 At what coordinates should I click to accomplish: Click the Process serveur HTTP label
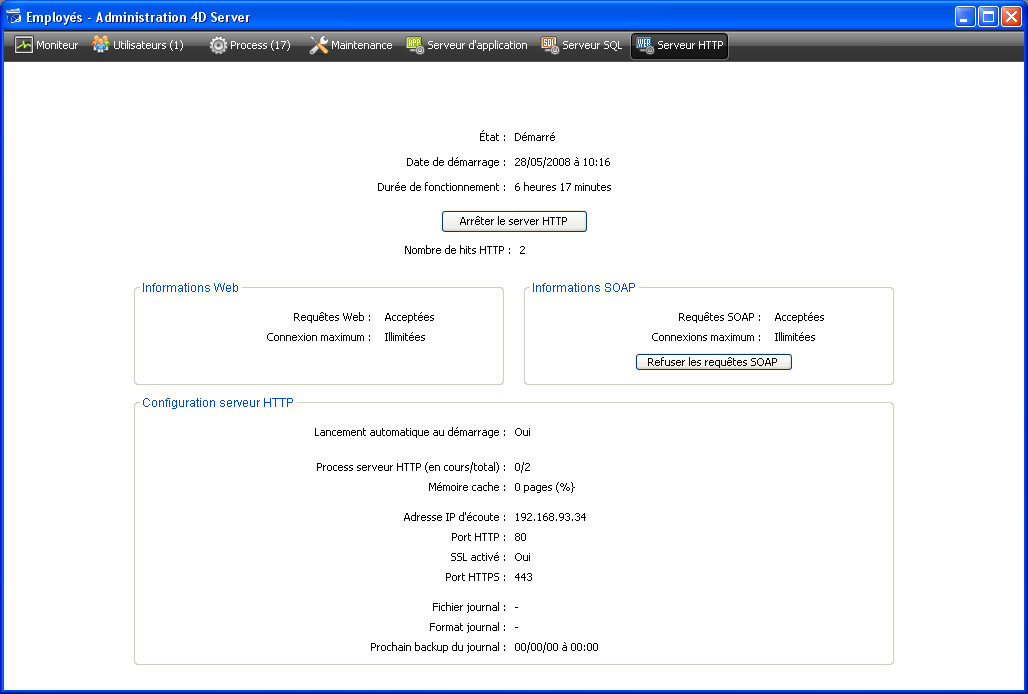coord(411,467)
